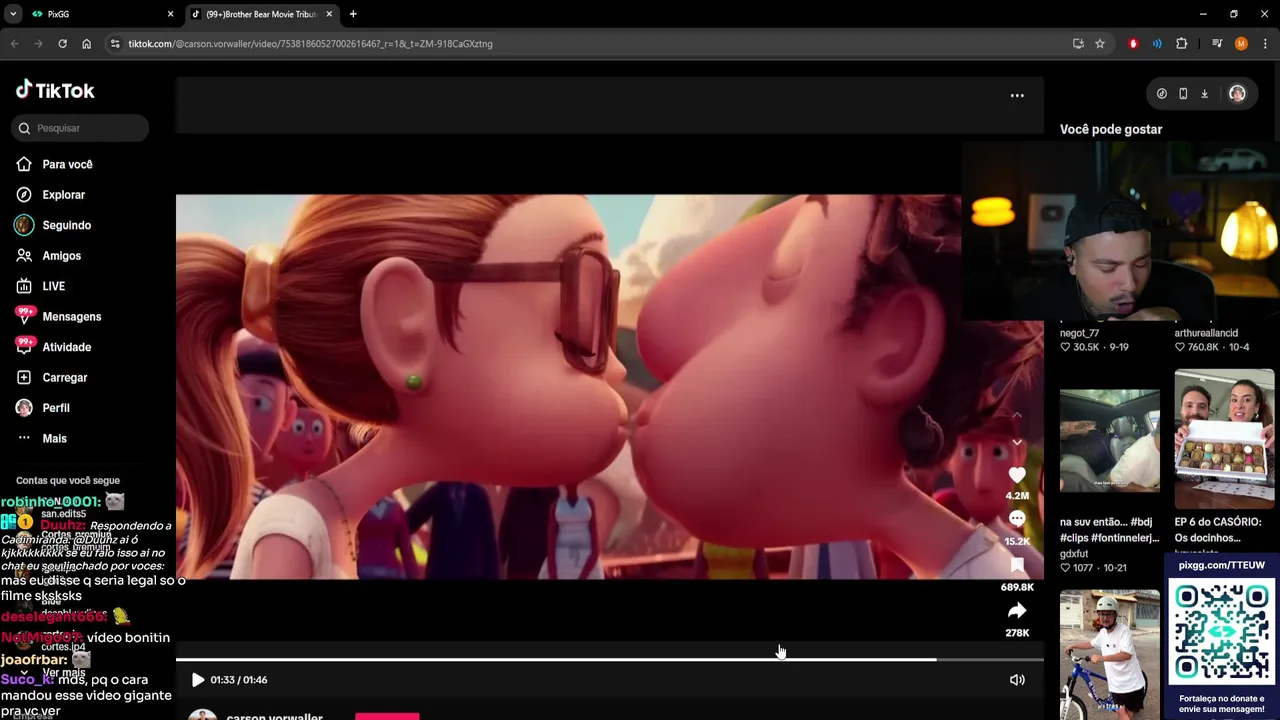Mute the video with the speaker icon

1017,680
